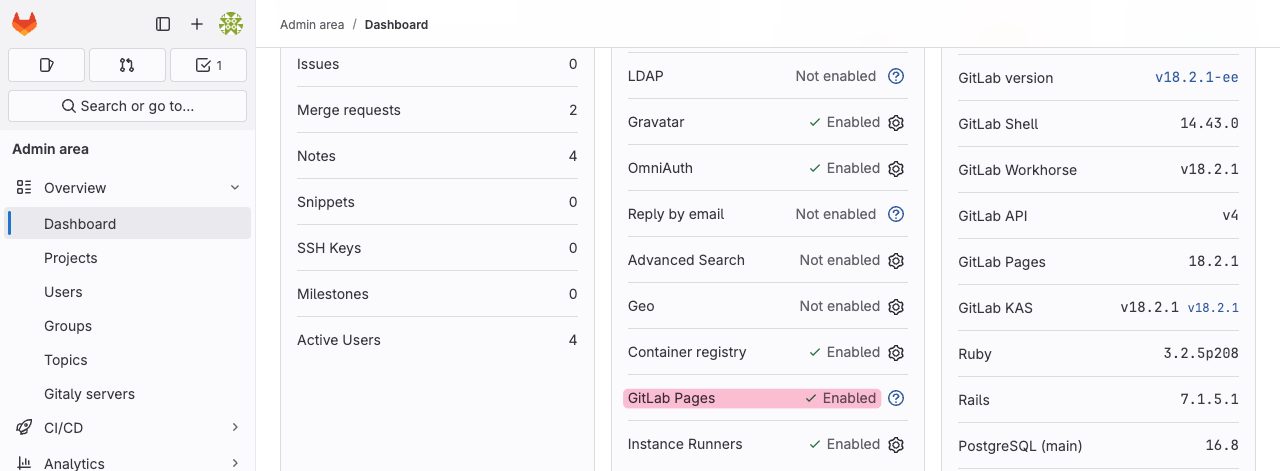Screen dimensions: 1280x471
Task: Open merge requests icon button
Action: click(x=127, y=65)
